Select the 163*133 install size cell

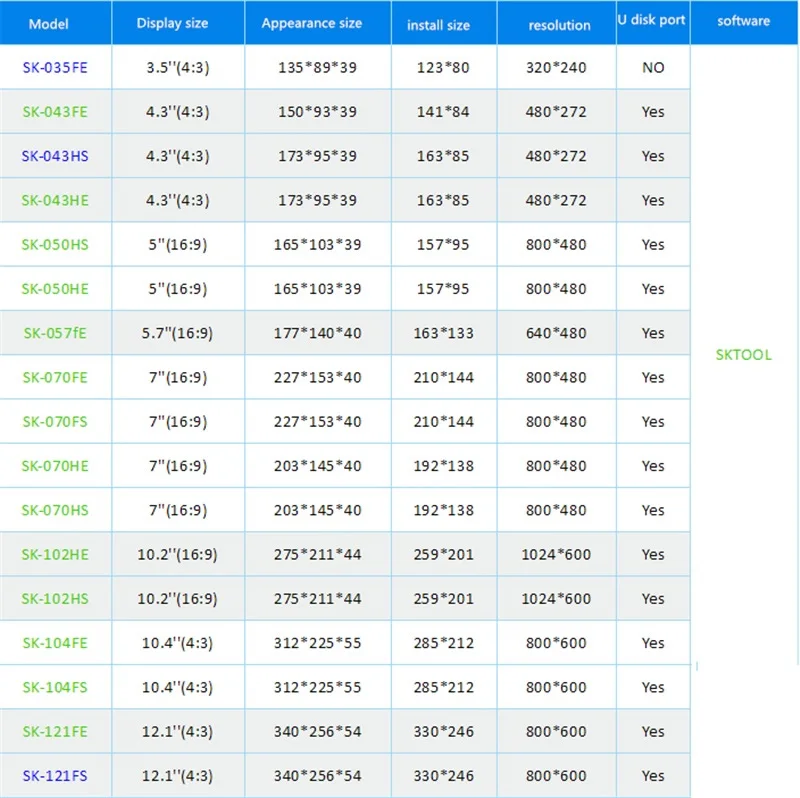click(443, 333)
